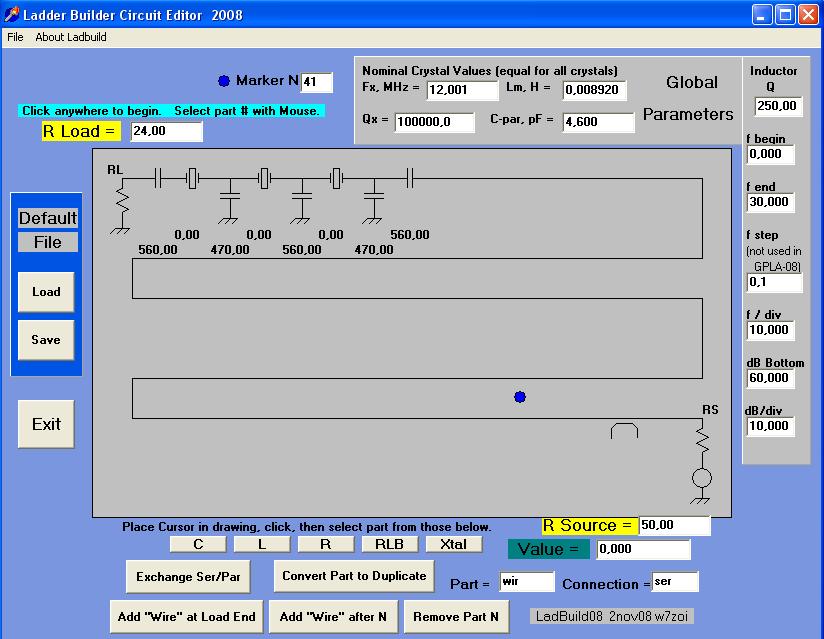Click the application icon in title bar
Viewport: 824px width, 639px height.
tap(12, 15)
